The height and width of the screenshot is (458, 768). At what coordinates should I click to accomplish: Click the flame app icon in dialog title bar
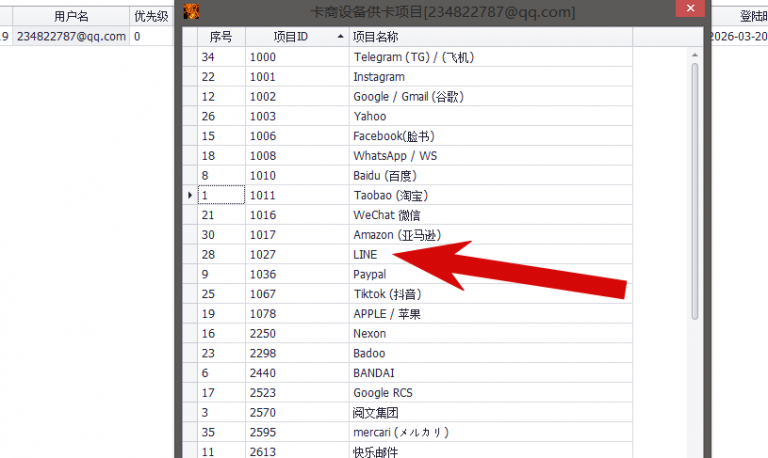(191, 11)
